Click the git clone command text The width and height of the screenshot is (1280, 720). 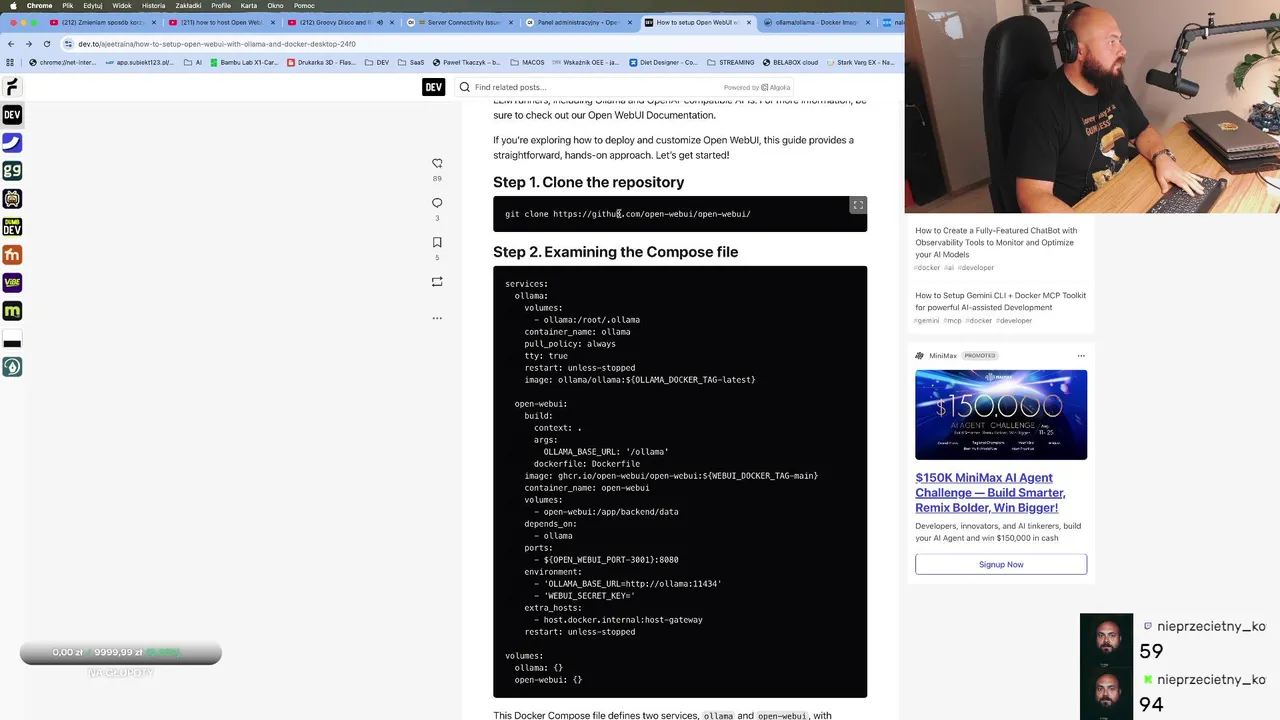coord(627,214)
